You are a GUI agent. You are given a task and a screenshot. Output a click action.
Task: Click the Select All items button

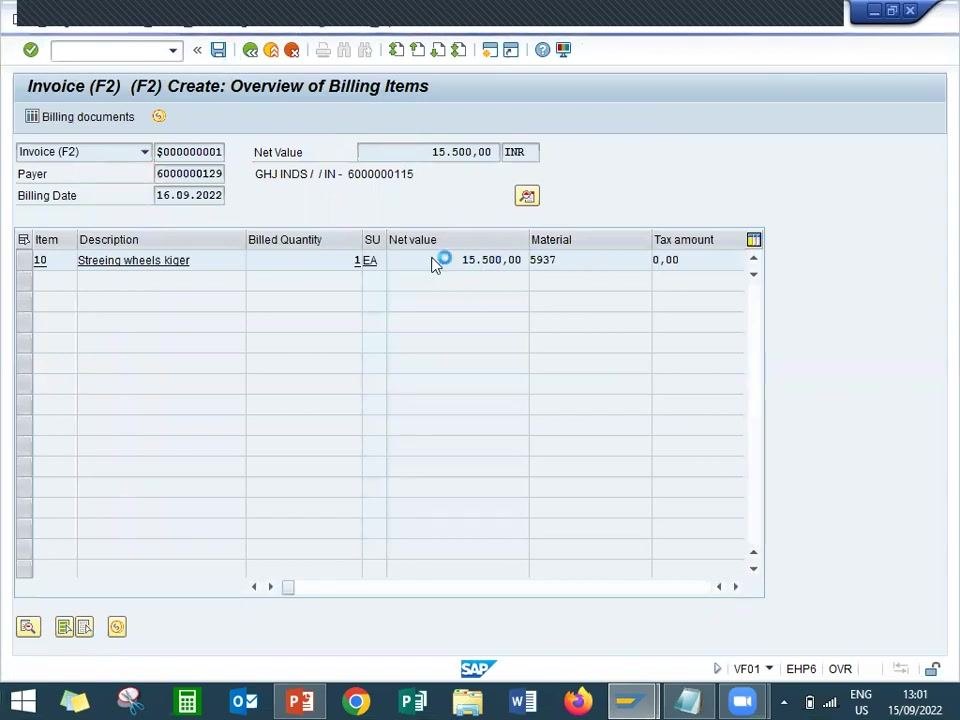click(64, 627)
